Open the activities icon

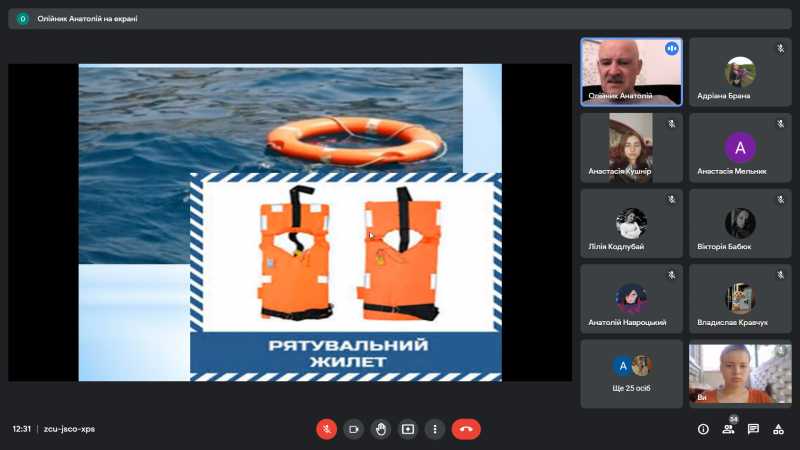pos(778,429)
